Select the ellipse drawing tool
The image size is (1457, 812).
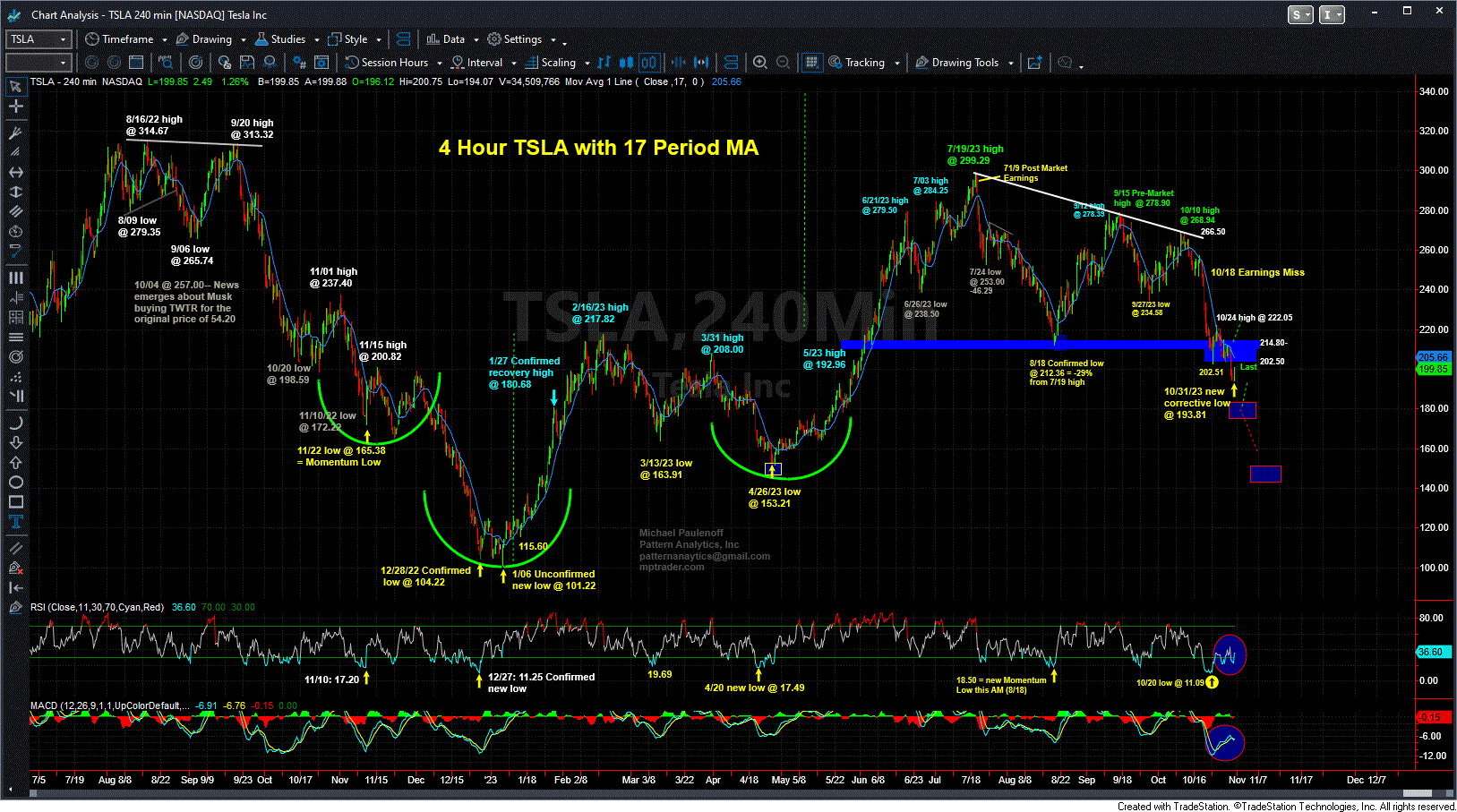(x=15, y=482)
